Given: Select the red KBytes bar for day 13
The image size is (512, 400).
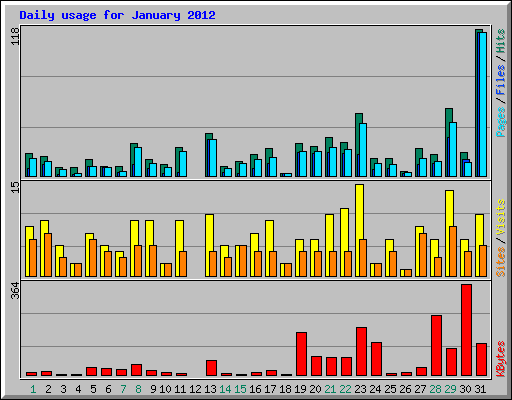Looking at the screenshot, I should pos(211,368).
